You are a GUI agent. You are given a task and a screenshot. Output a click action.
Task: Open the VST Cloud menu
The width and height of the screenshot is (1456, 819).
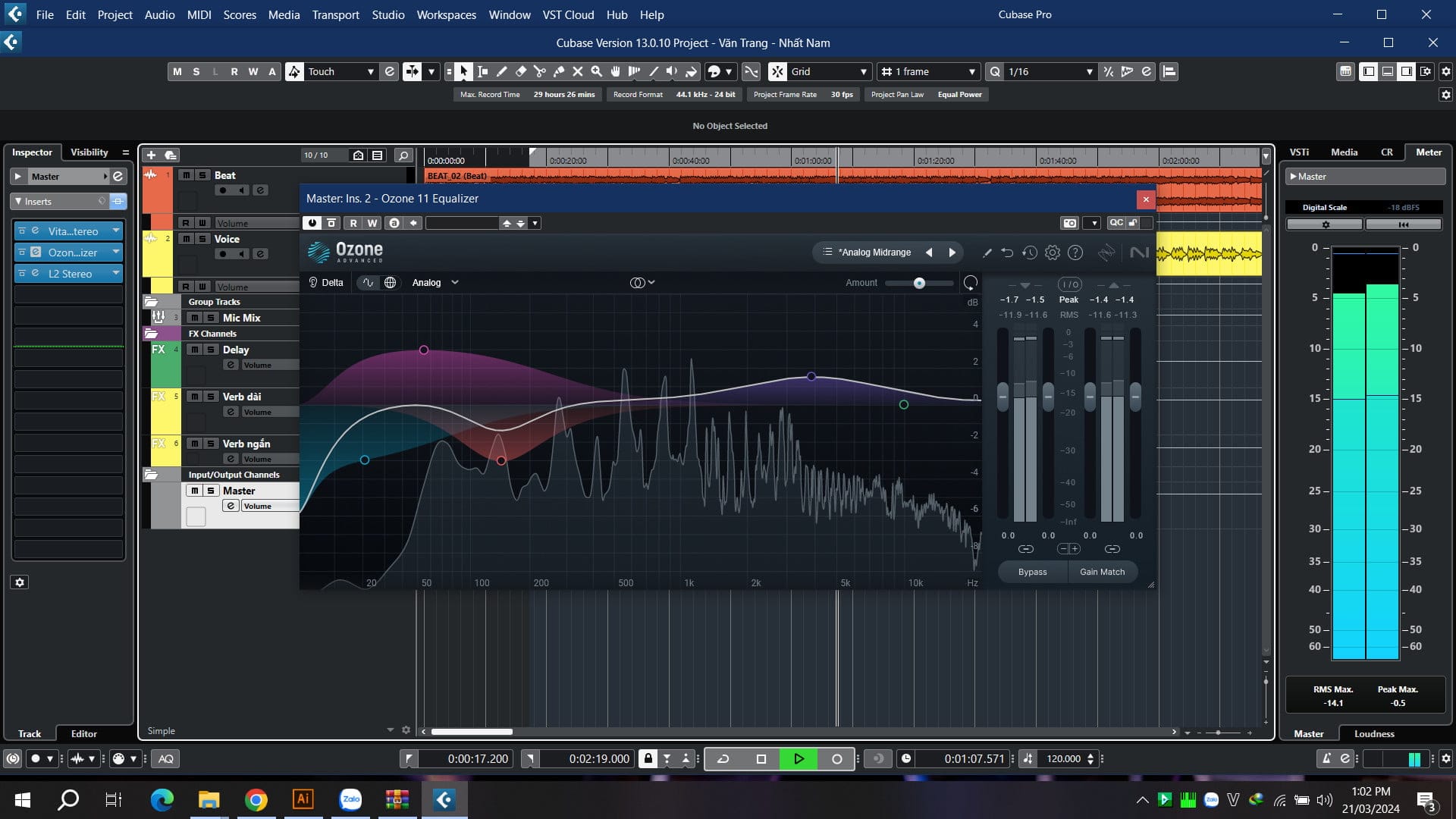point(568,14)
